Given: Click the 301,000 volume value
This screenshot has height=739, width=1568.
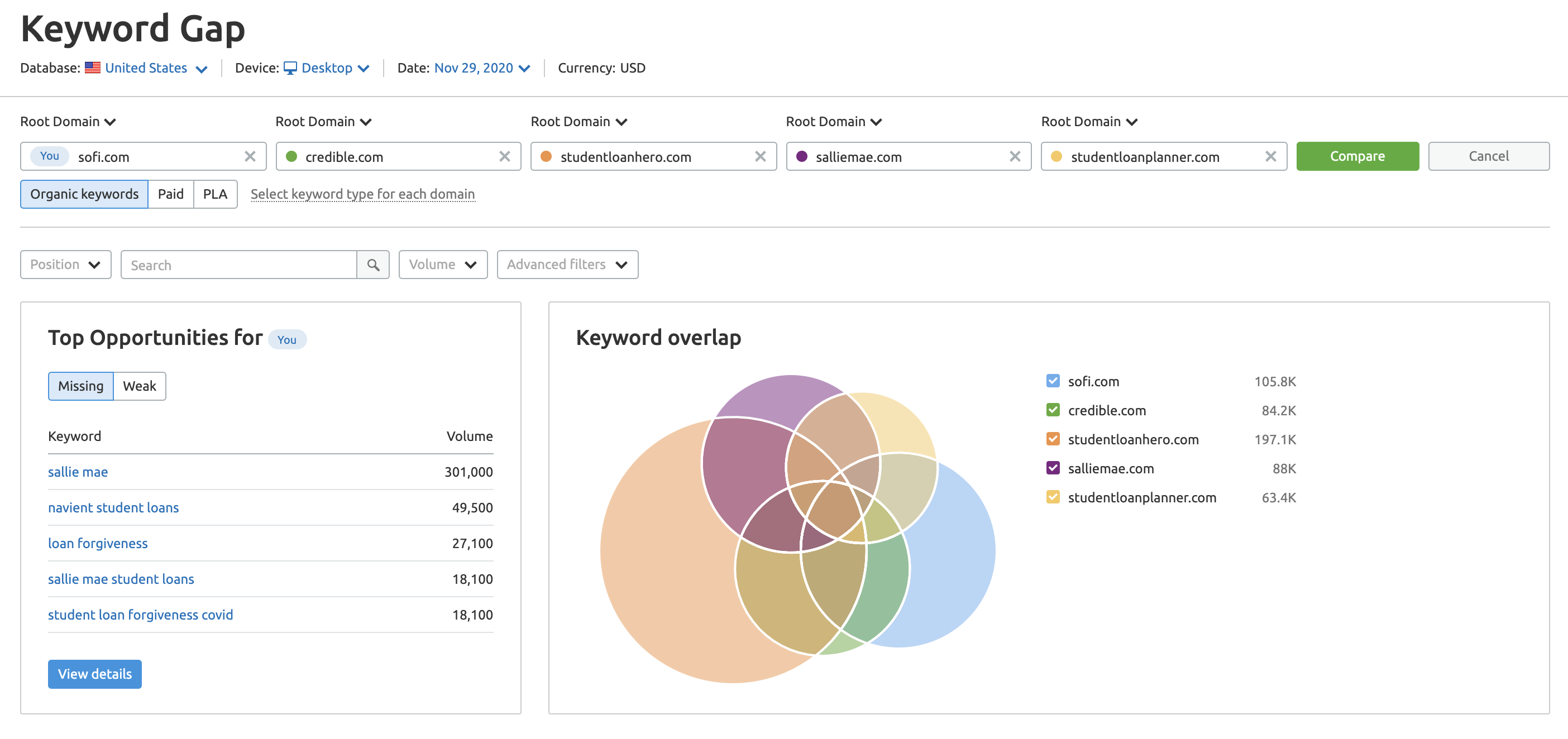Looking at the screenshot, I should pyautogui.click(x=469, y=472).
